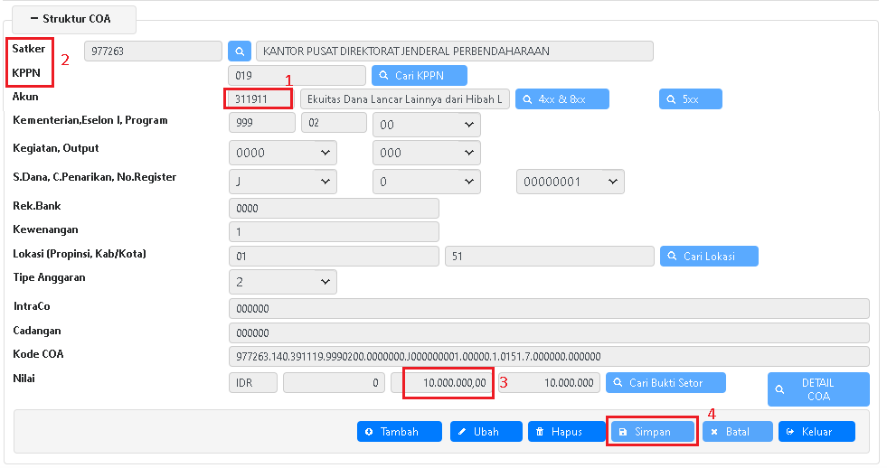The width and height of the screenshot is (887, 468).
Task: Click the Tambah button
Action: [x=400, y=431]
